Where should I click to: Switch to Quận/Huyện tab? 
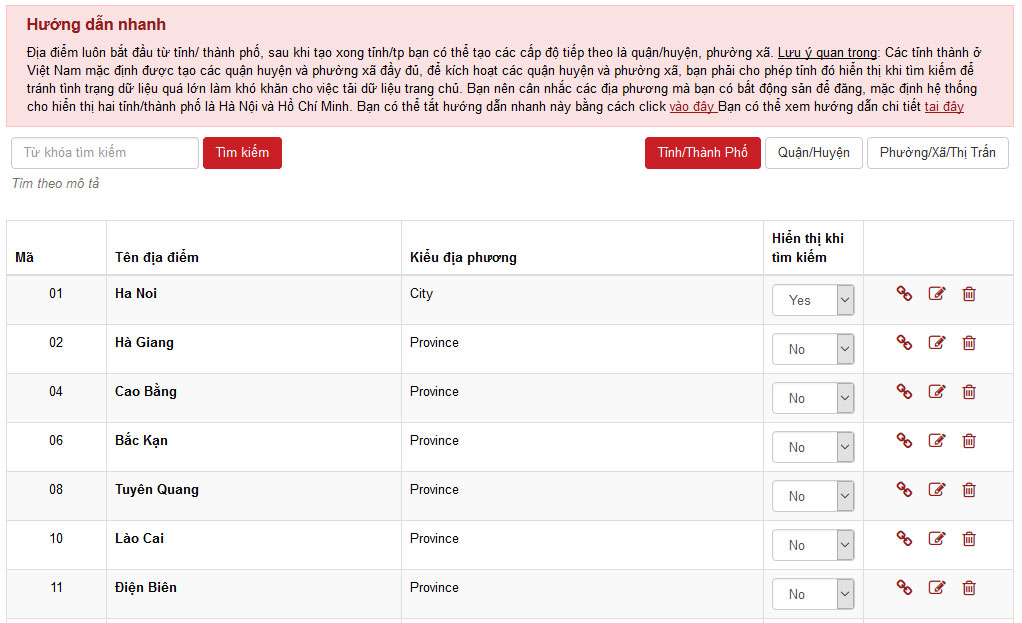click(x=813, y=153)
